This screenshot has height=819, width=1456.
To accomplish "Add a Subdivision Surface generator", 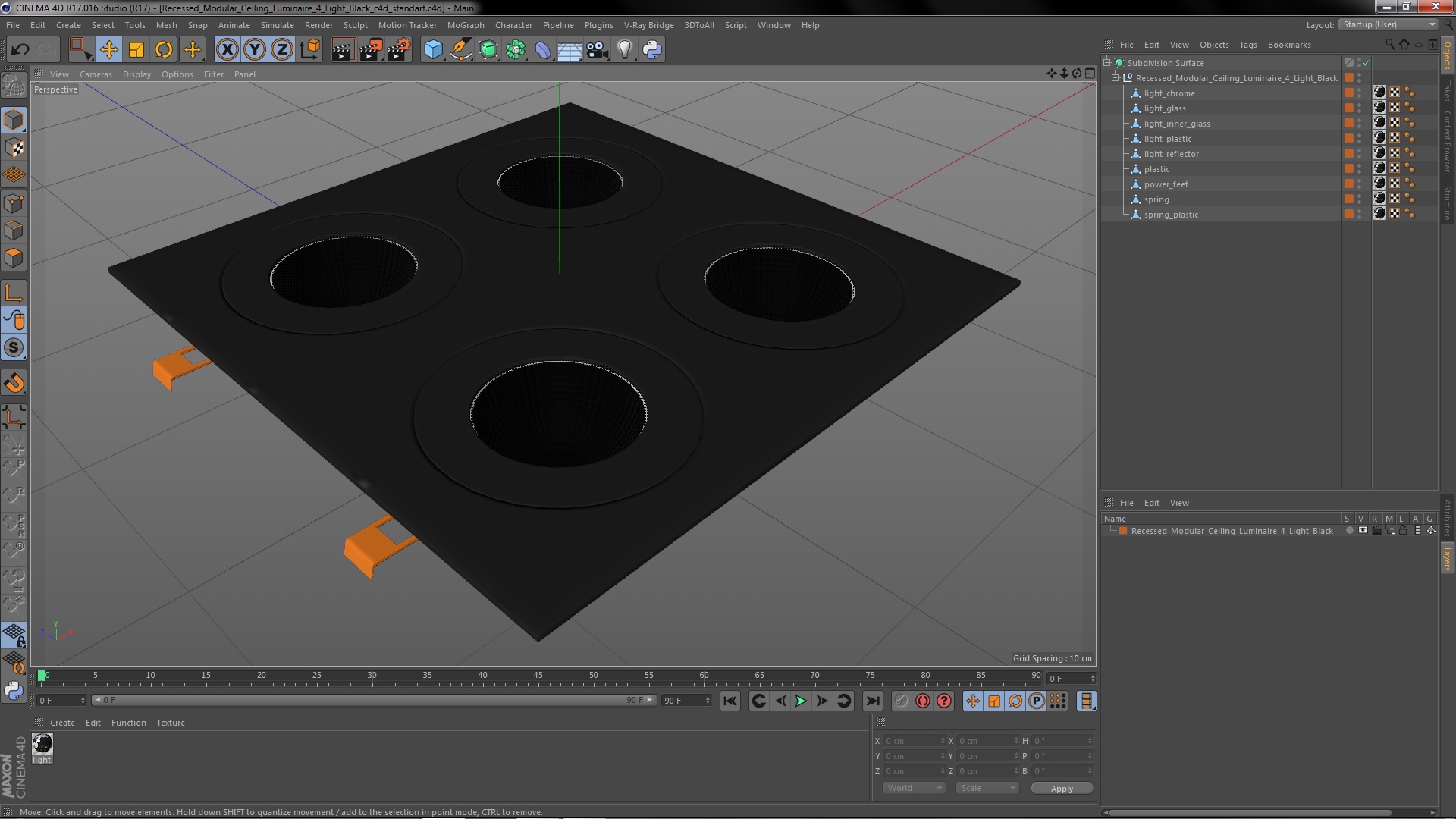I will click(488, 50).
